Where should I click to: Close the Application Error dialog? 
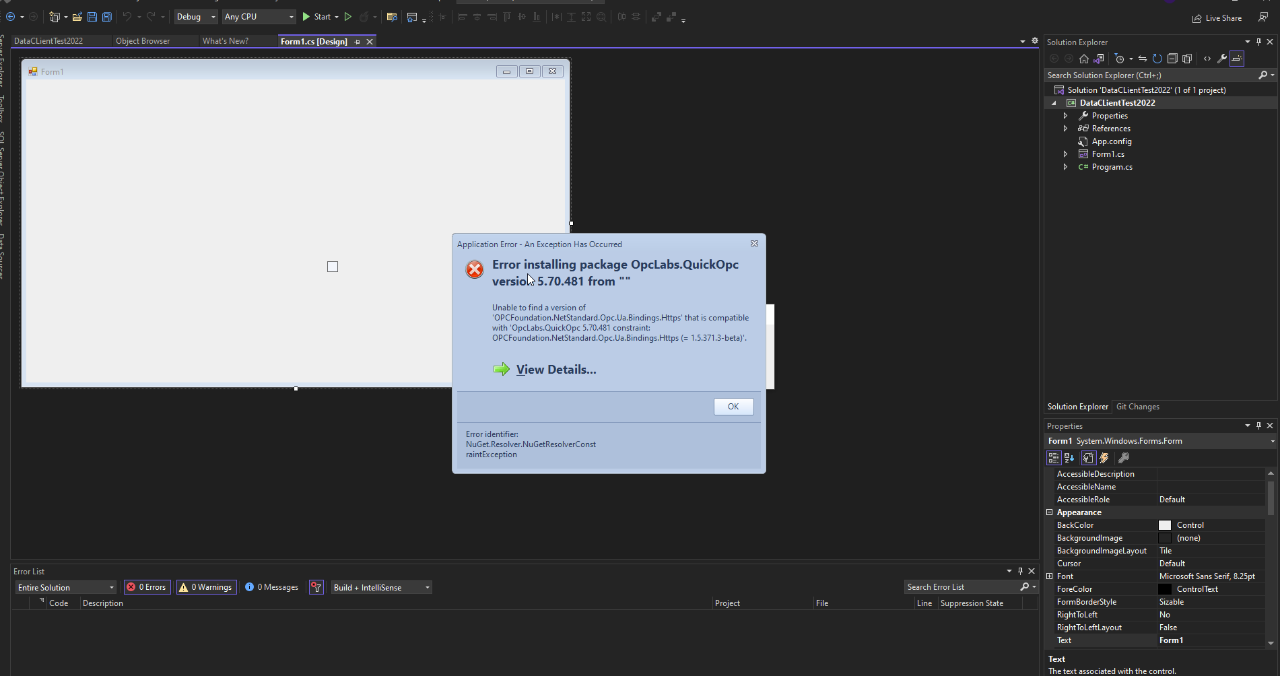[x=755, y=243]
